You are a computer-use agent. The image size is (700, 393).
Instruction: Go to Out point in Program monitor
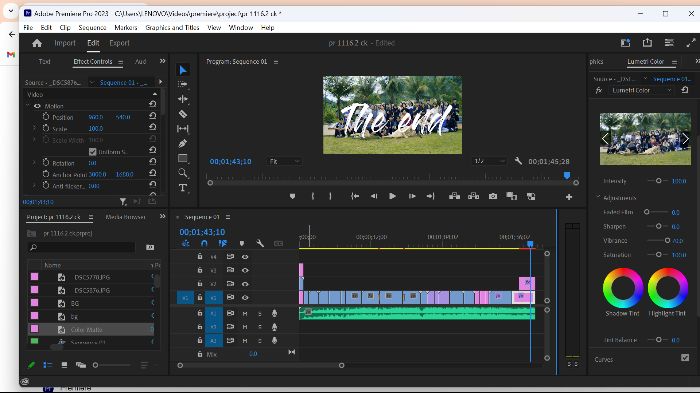click(x=430, y=196)
